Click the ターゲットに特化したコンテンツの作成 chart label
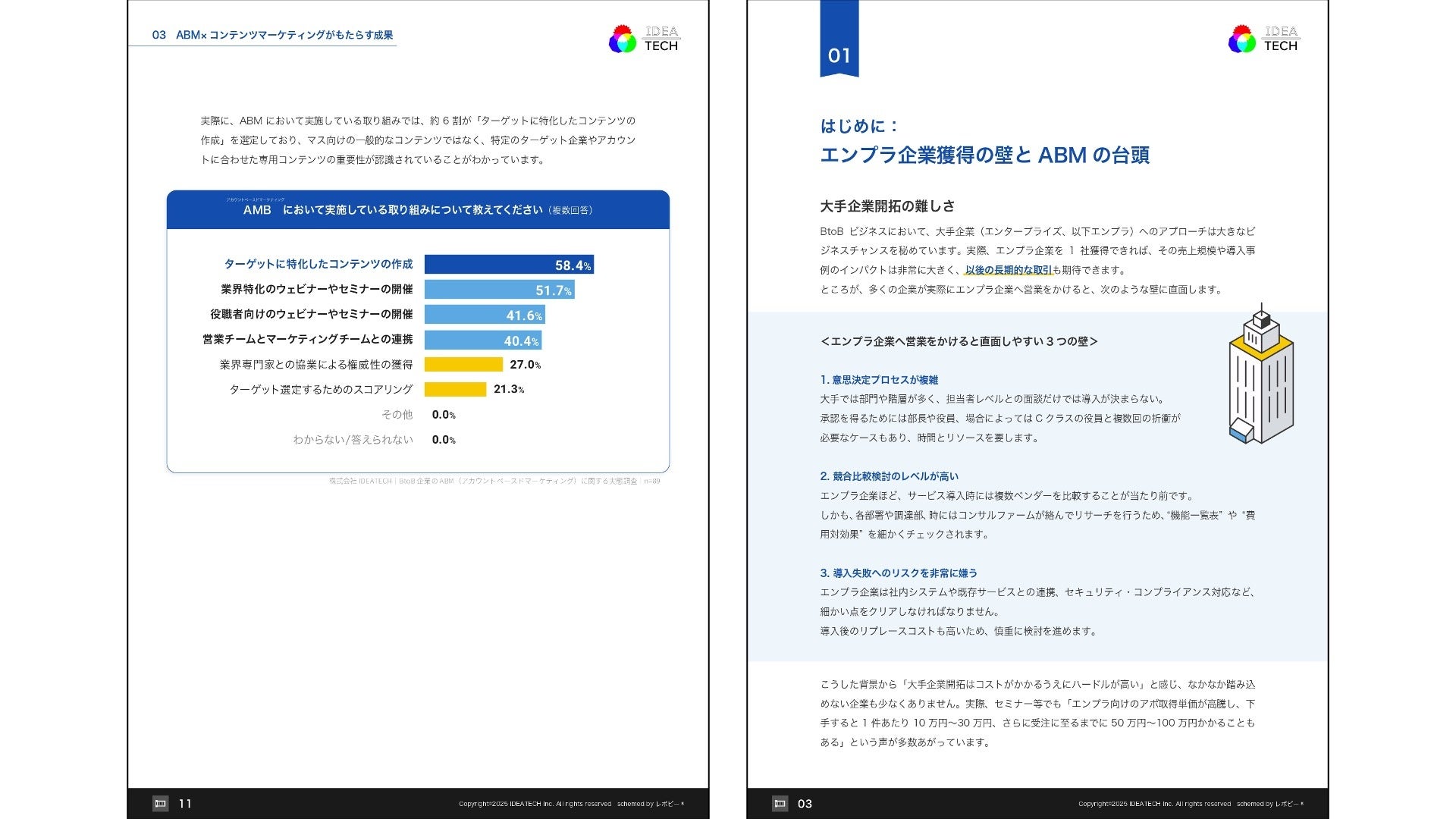 [x=318, y=264]
